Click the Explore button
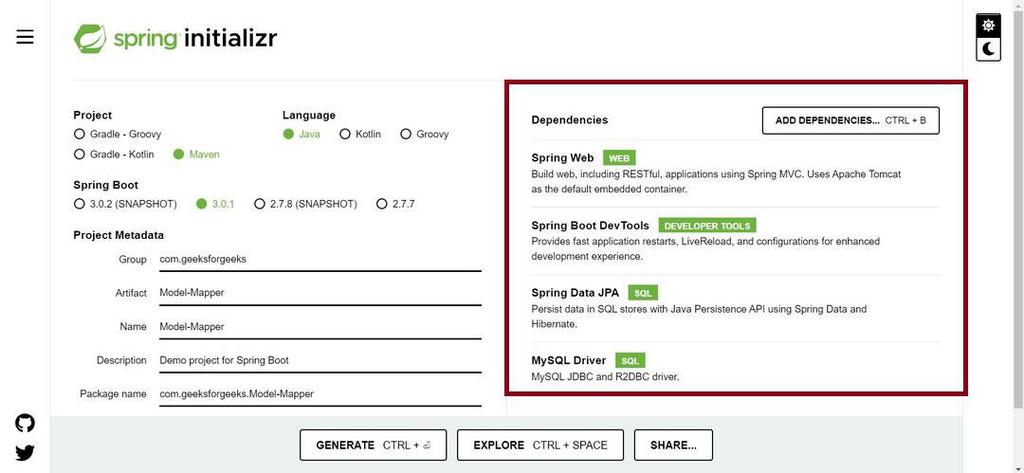Image resolution: width=1024 pixels, height=473 pixels. tap(540, 445)
